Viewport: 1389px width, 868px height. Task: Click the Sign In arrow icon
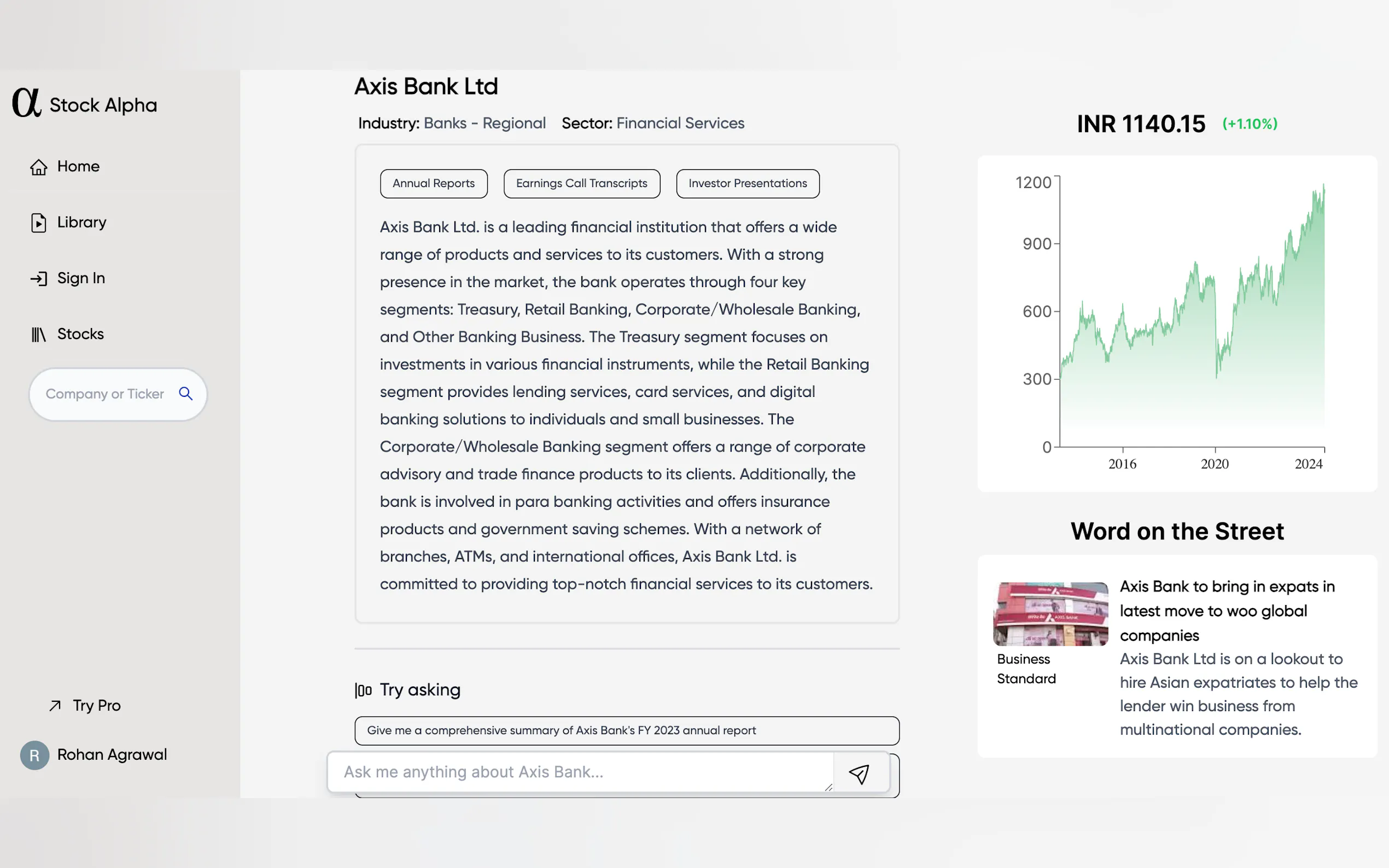38,279
